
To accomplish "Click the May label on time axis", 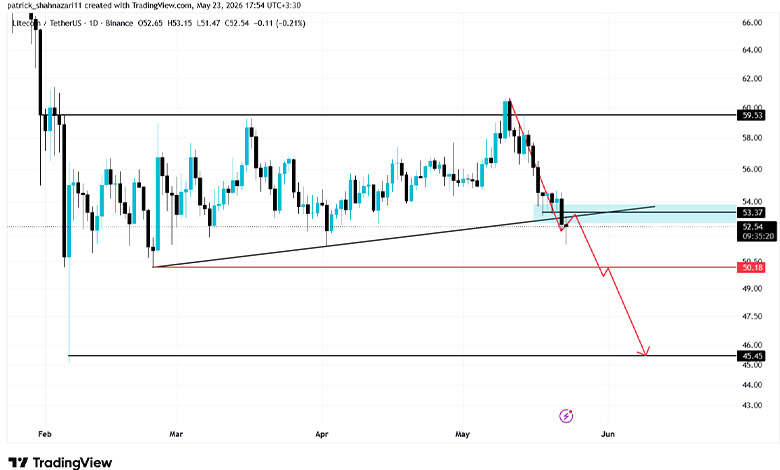I will (463, 434).
